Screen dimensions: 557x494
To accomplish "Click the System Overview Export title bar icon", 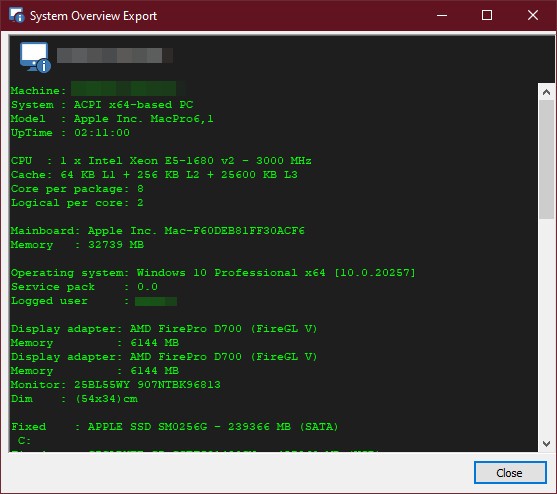I will [16, 15].
